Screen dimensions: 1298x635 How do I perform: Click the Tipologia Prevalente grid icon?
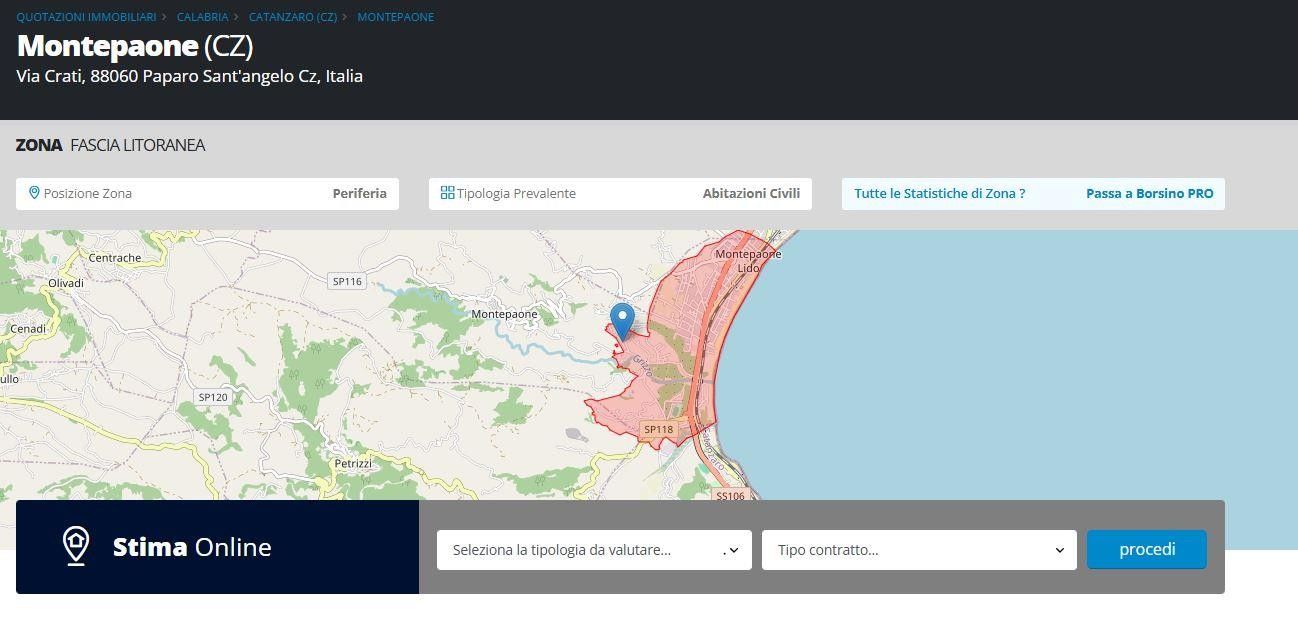click(447, 193)
